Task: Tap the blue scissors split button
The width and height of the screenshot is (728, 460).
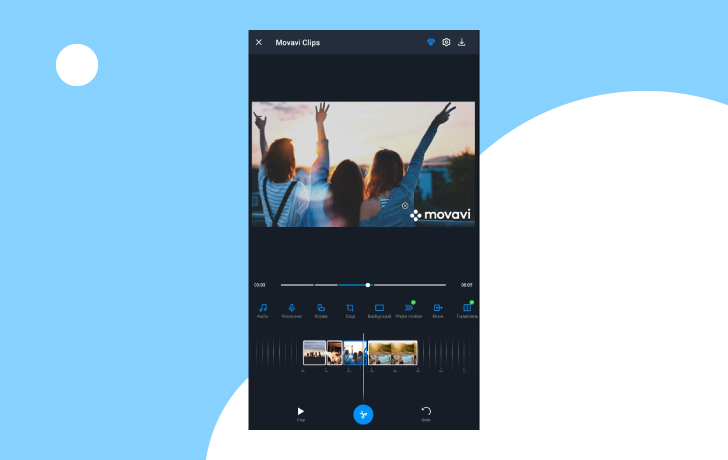Action: click(363, 415)
